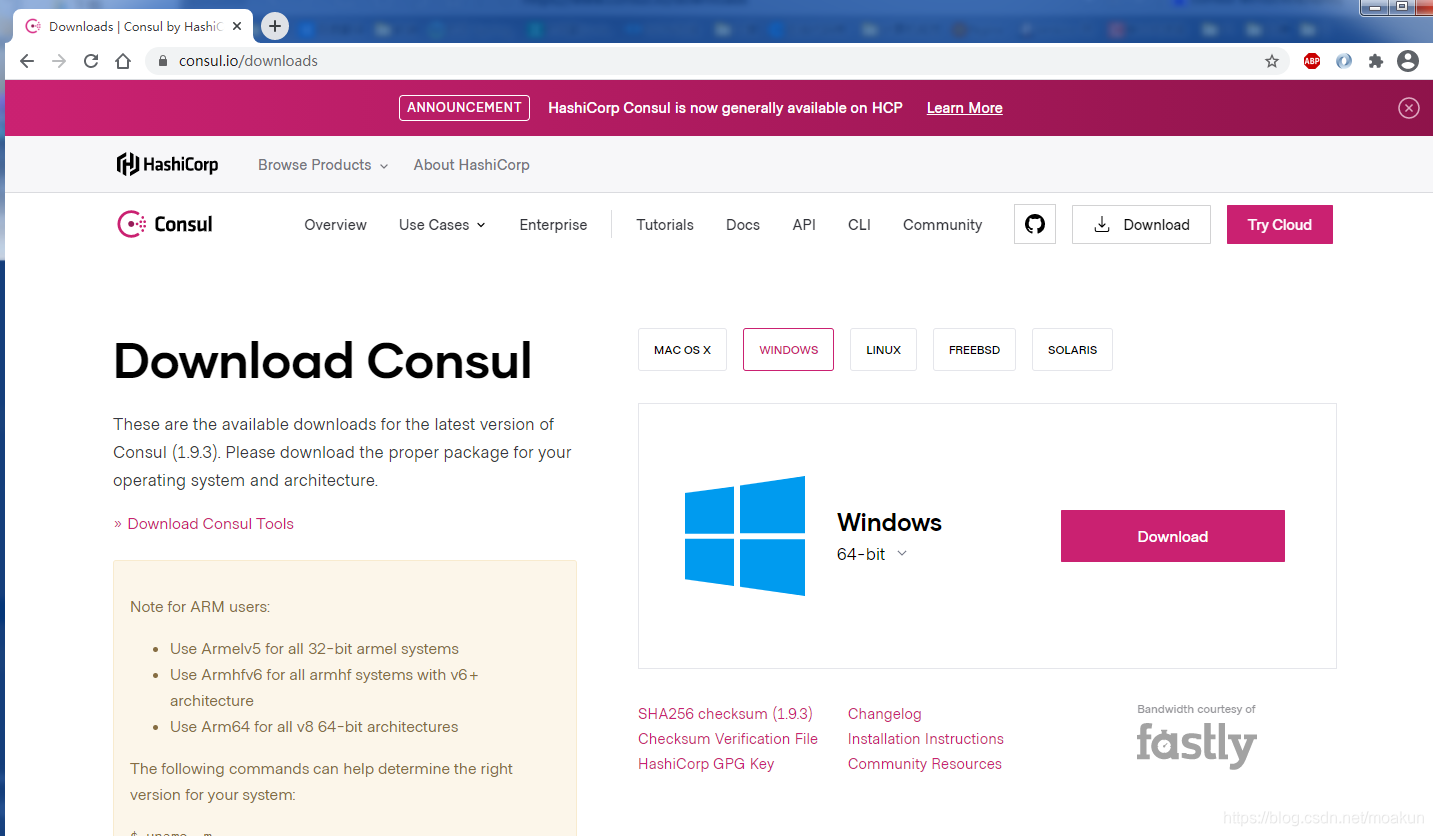Open the Chrome profile avatar icon
This screenshot has width=1433, height=836.
[x=1408, y=61]
